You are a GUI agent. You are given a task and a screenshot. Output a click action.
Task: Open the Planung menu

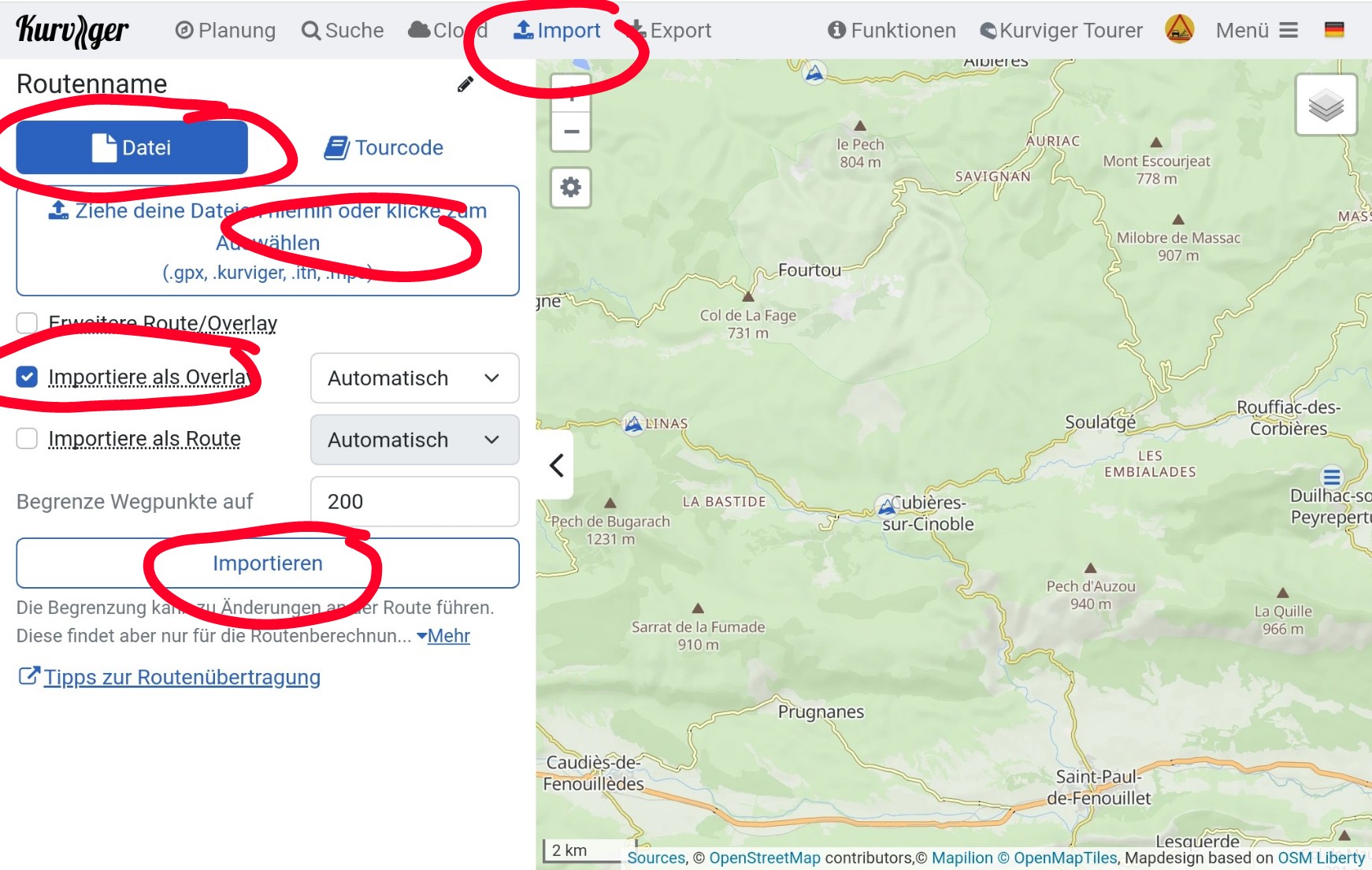(225, 31)
